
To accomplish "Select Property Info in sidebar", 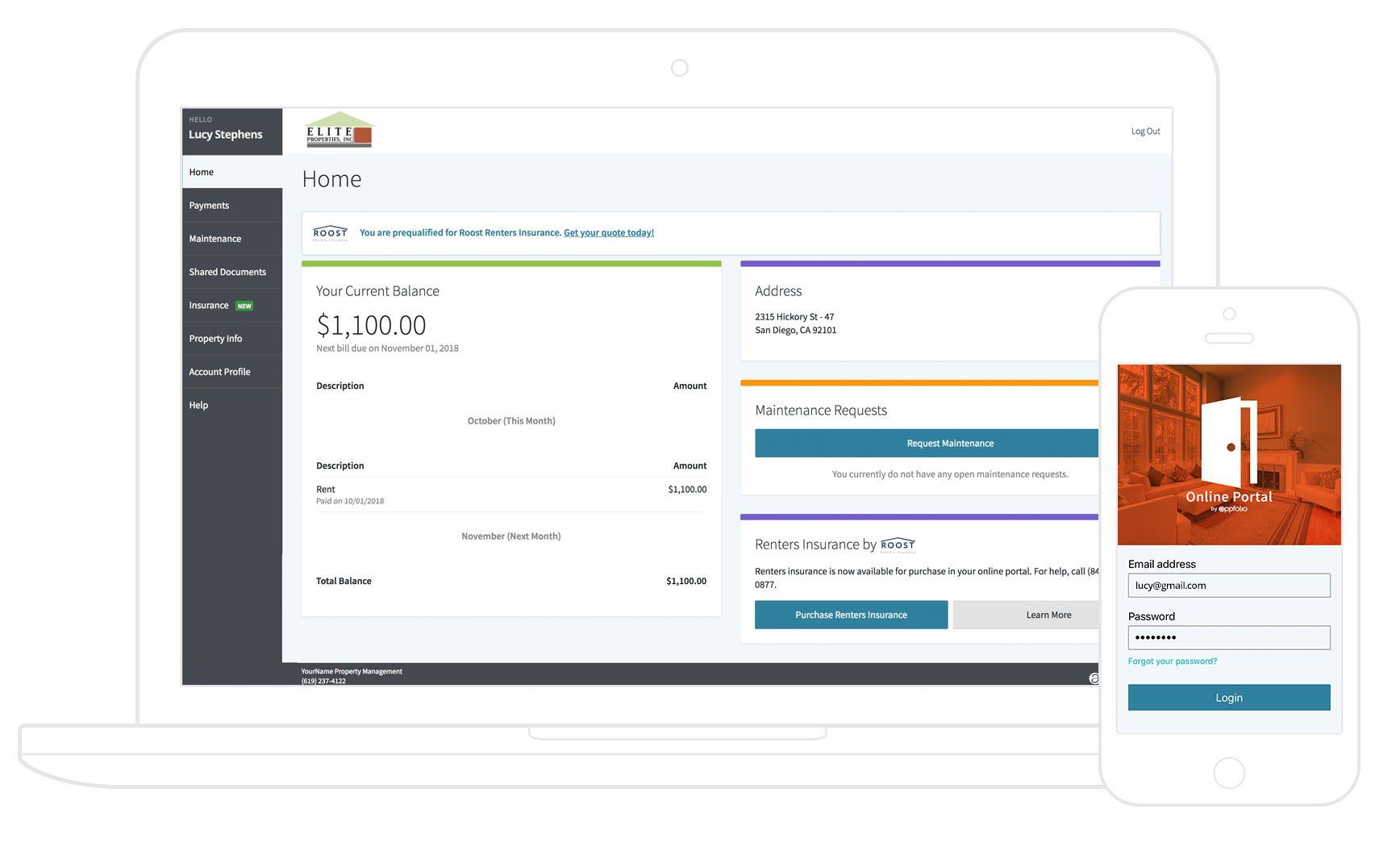I will point(215,339).
